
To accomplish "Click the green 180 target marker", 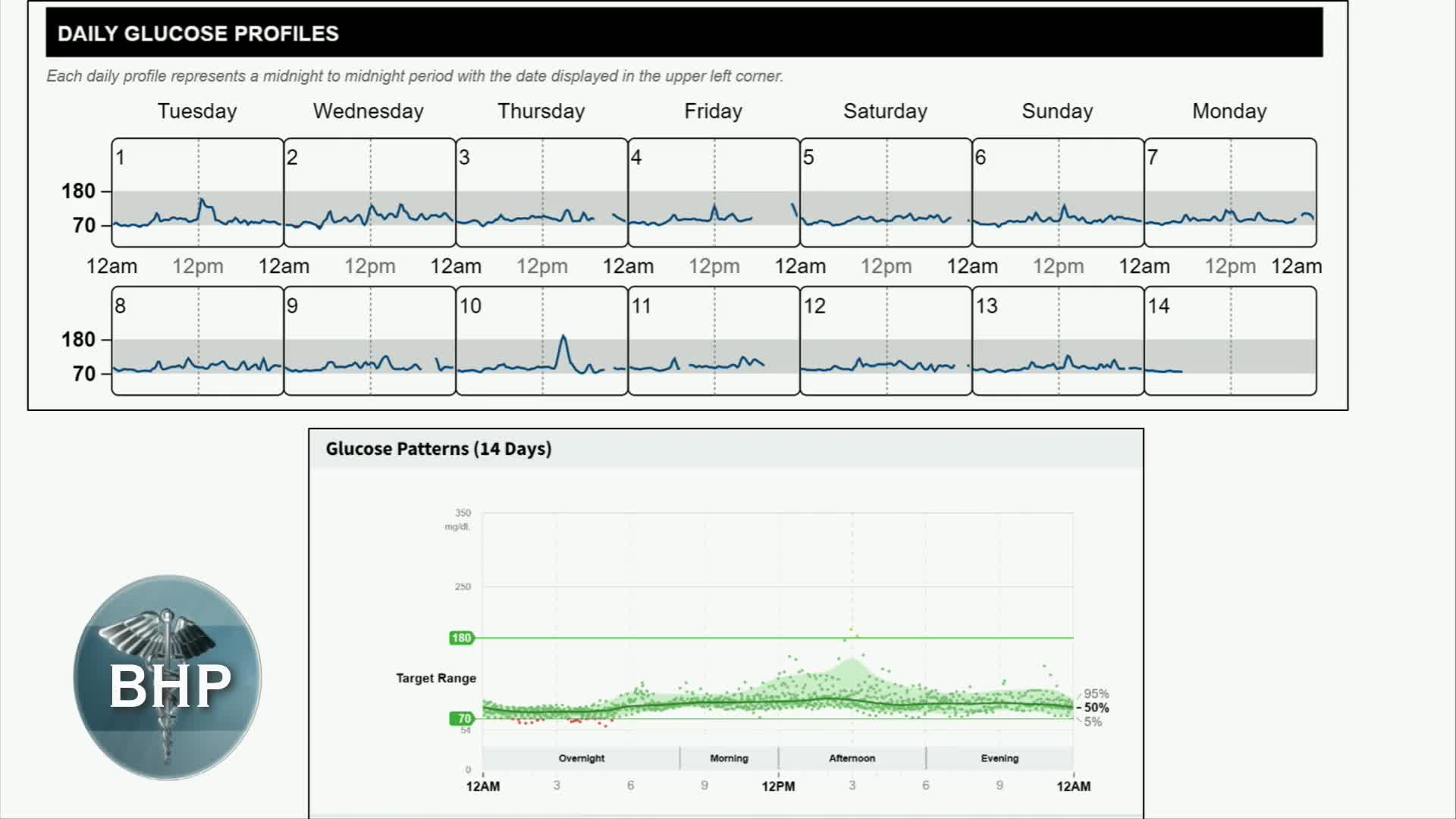I will pyautogui.click(x=461, y=638).
